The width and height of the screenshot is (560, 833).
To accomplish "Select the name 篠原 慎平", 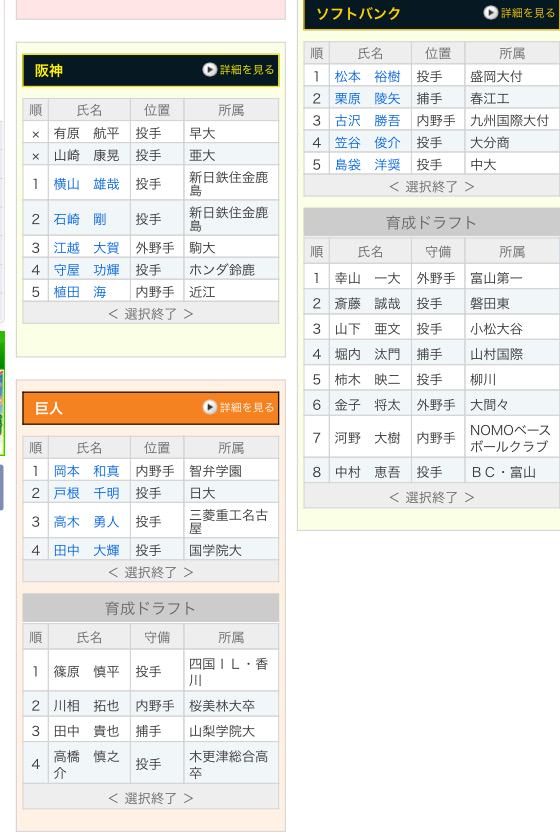I will [87, 671].
